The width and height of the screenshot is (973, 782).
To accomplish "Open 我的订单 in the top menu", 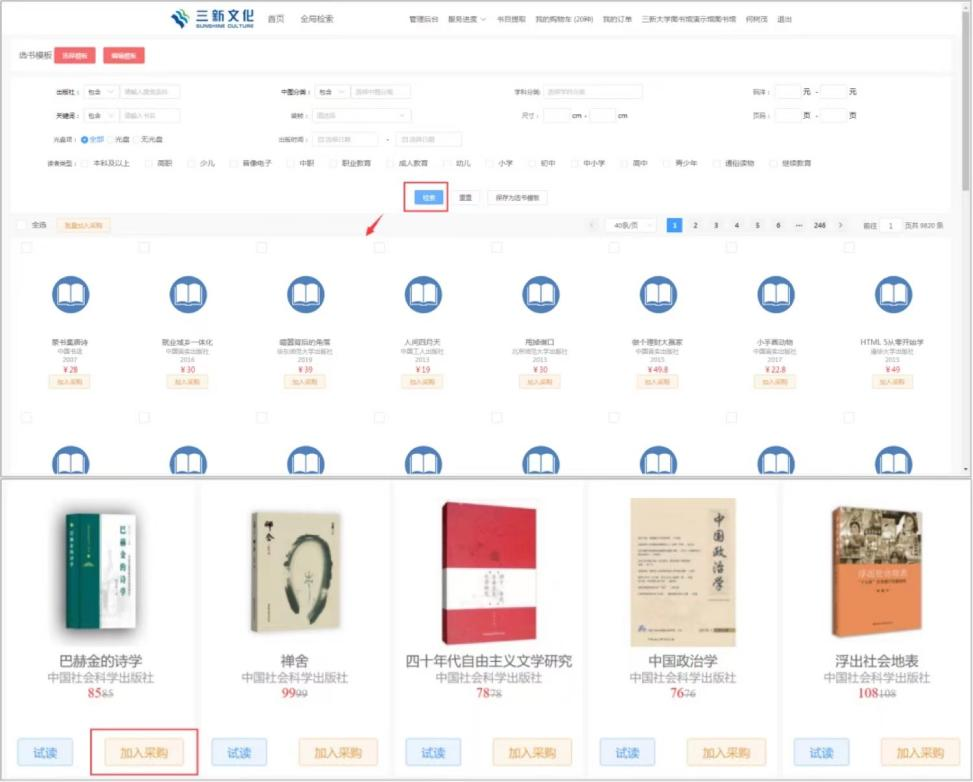I will click(617, 19).
